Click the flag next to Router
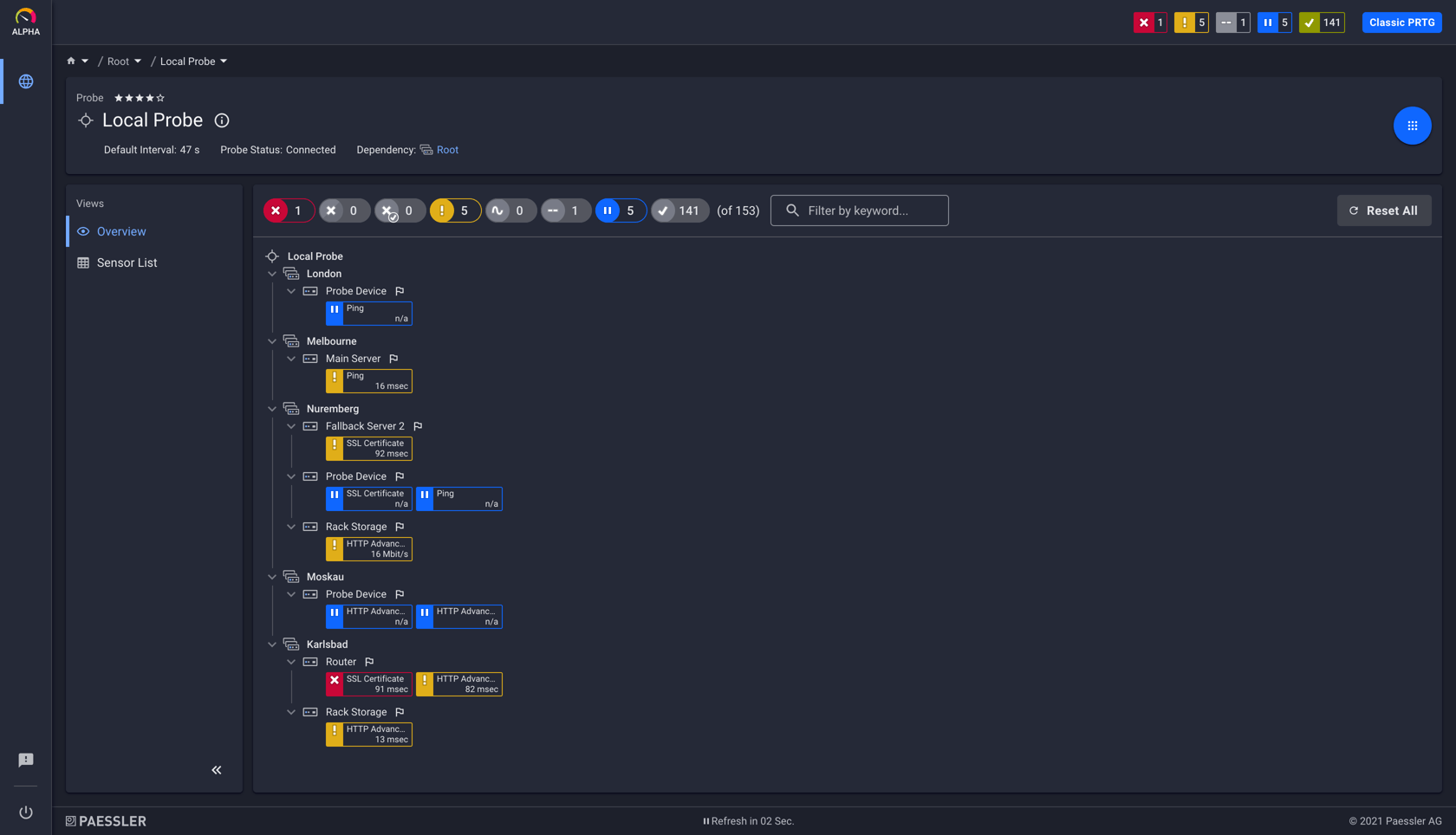This screenshot has height=835, width=1456. click(x=369, y=662)
